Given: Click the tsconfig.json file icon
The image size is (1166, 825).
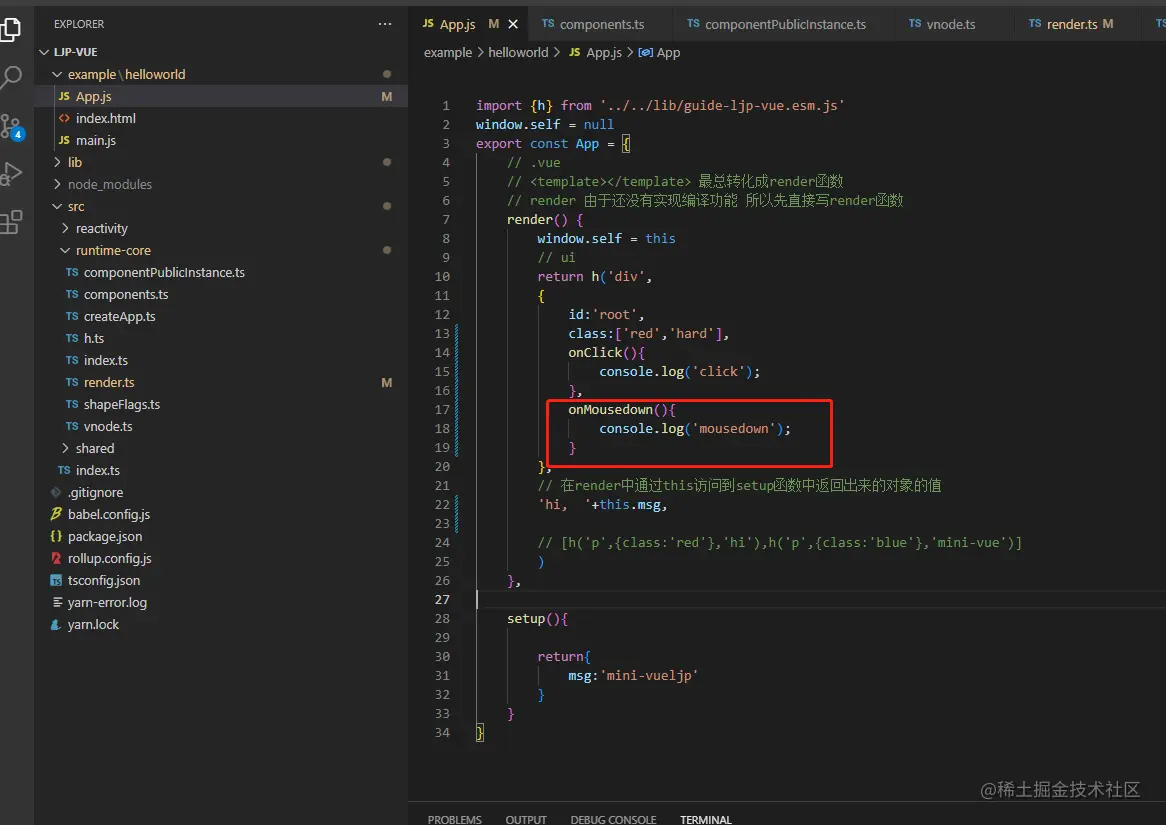Looking at the screenshot, I should tap(56, 580).
